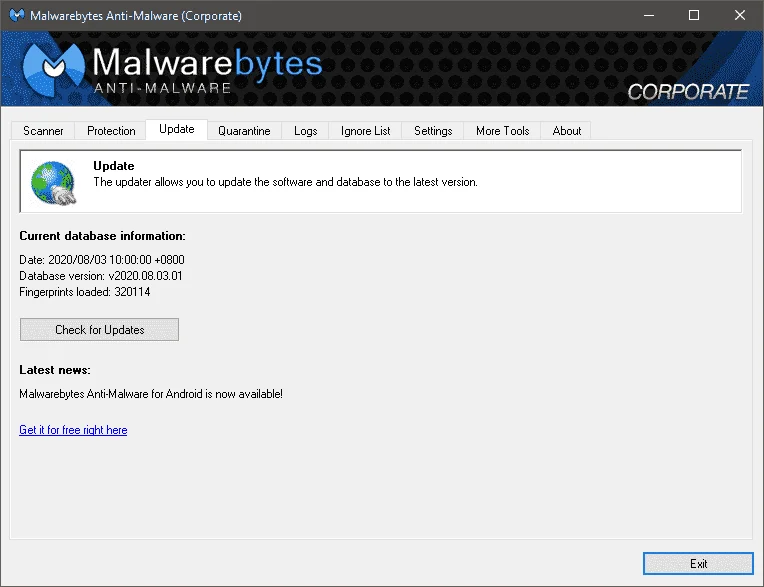The width and height of the screenshot is (764, 587).
Task: Click the CORPORATE banner label
Action: [x=688, y=92]
